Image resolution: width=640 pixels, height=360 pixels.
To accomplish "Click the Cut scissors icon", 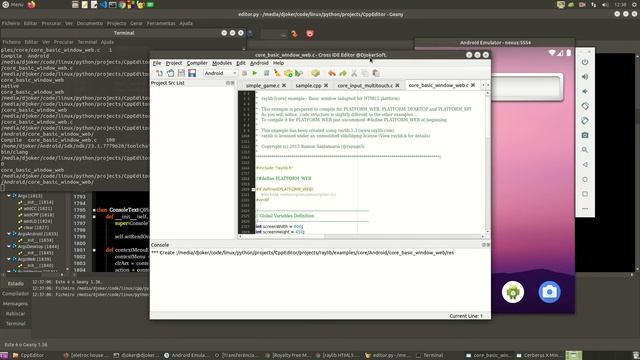I will click(354, 73).
